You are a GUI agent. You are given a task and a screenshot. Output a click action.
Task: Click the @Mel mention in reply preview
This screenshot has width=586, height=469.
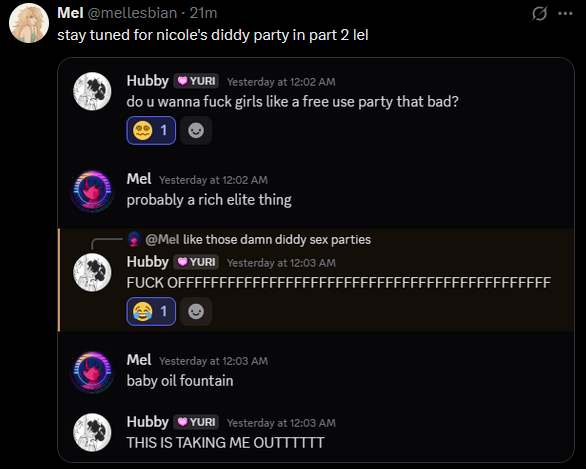point(162,240)
